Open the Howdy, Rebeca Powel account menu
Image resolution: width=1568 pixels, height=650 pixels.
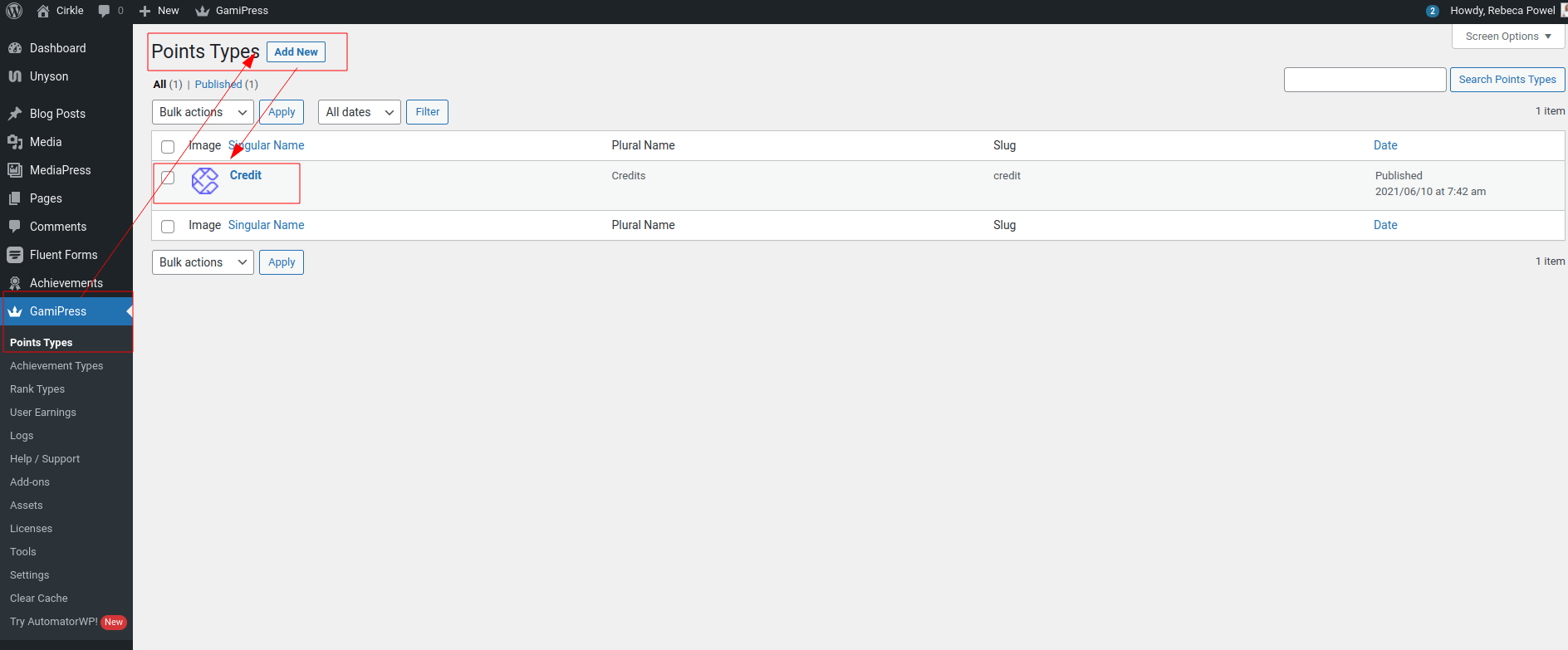point(1502,11)
